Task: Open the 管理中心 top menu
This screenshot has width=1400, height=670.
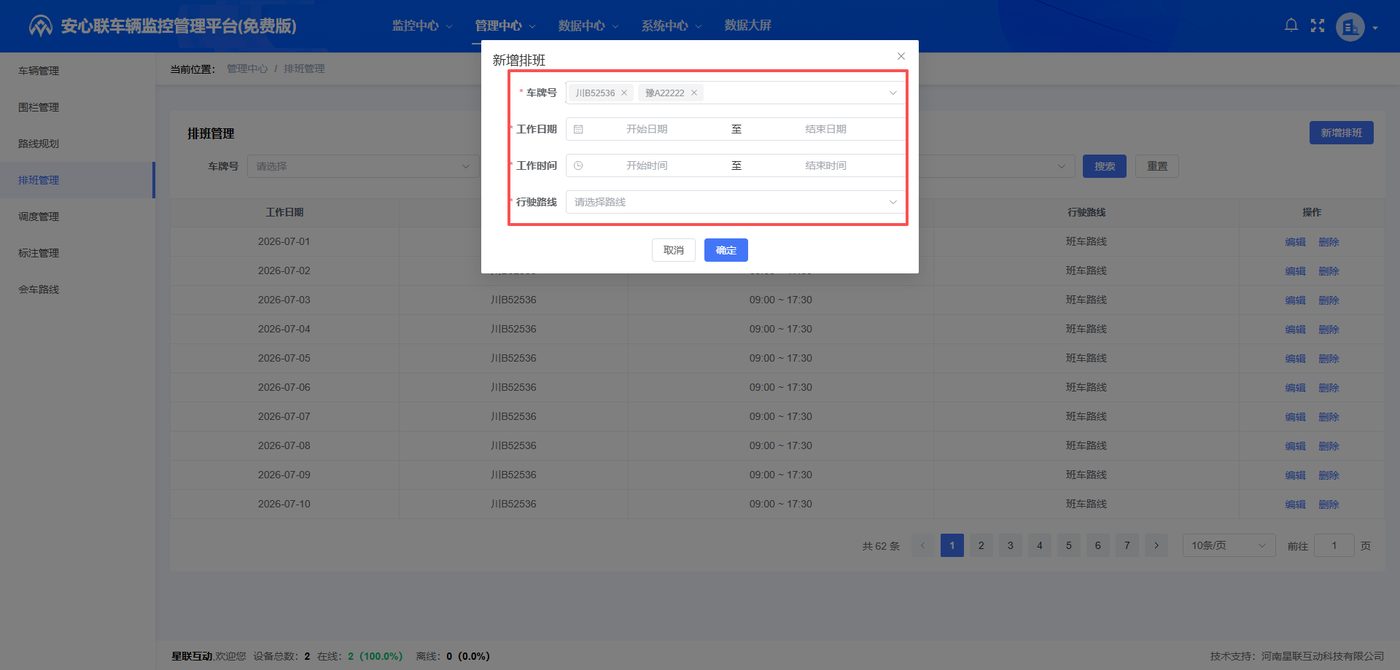Action: point(505,26)
